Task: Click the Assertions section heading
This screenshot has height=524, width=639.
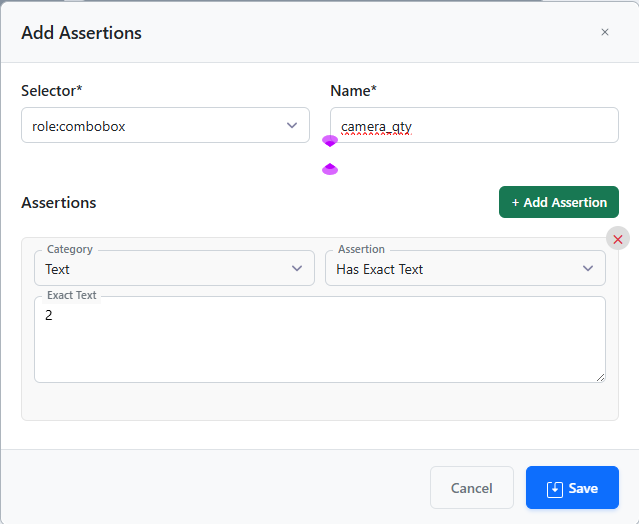Action: click(x=59, y=202)
